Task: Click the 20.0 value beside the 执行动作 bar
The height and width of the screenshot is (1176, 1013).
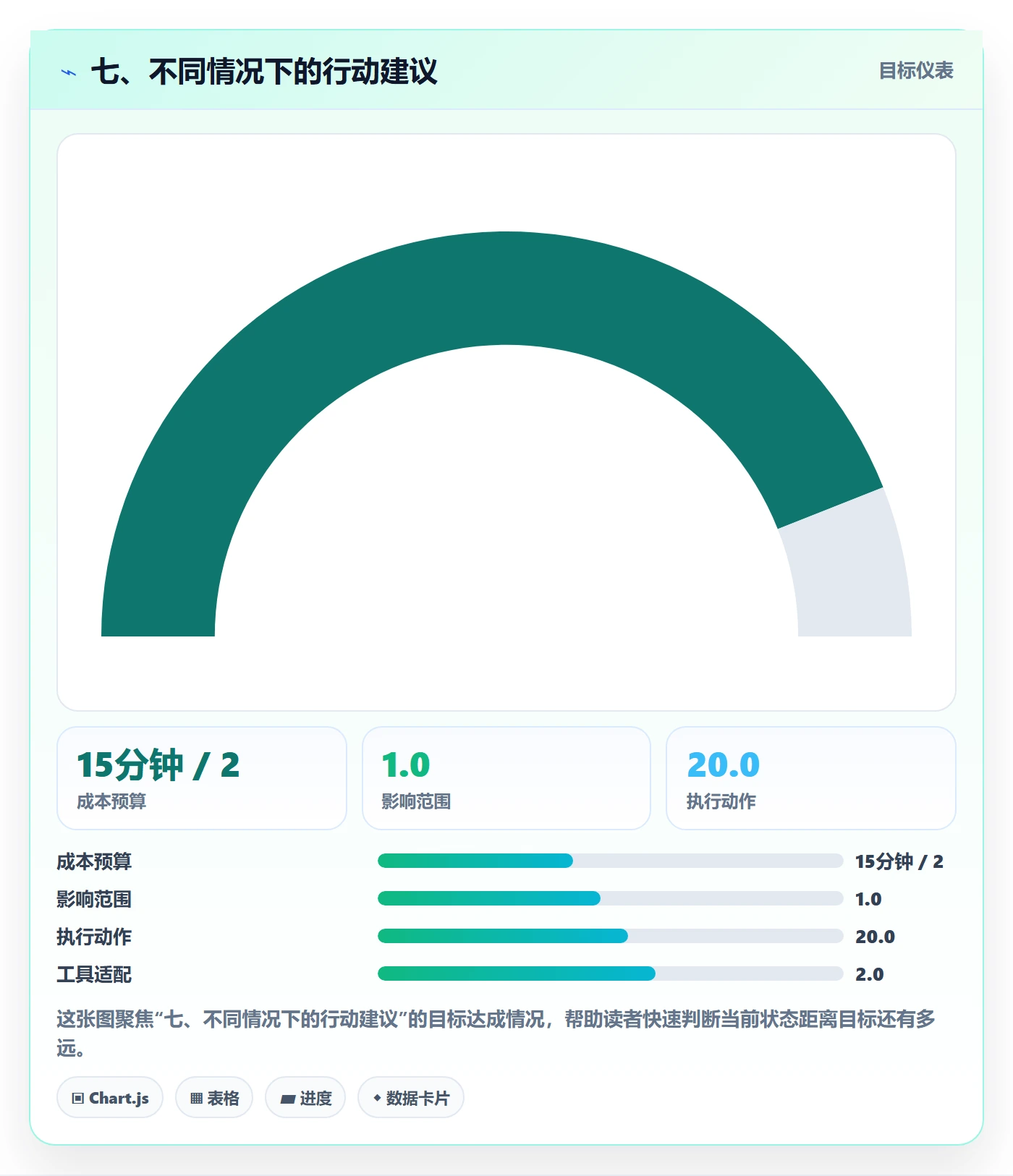Action: pyautogui.click(x=876, y=937)
